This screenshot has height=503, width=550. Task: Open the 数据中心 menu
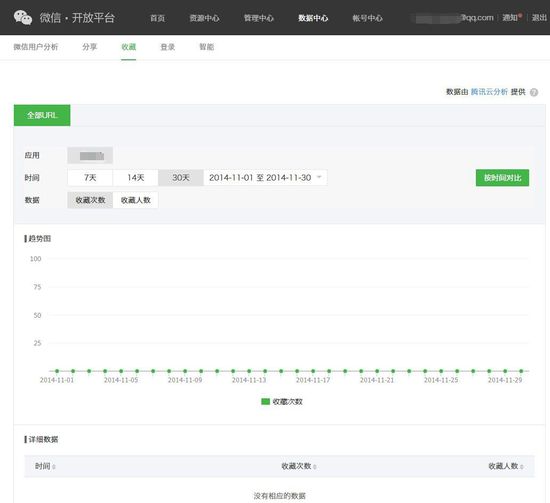pyautogui.click(x=313, y=18)
